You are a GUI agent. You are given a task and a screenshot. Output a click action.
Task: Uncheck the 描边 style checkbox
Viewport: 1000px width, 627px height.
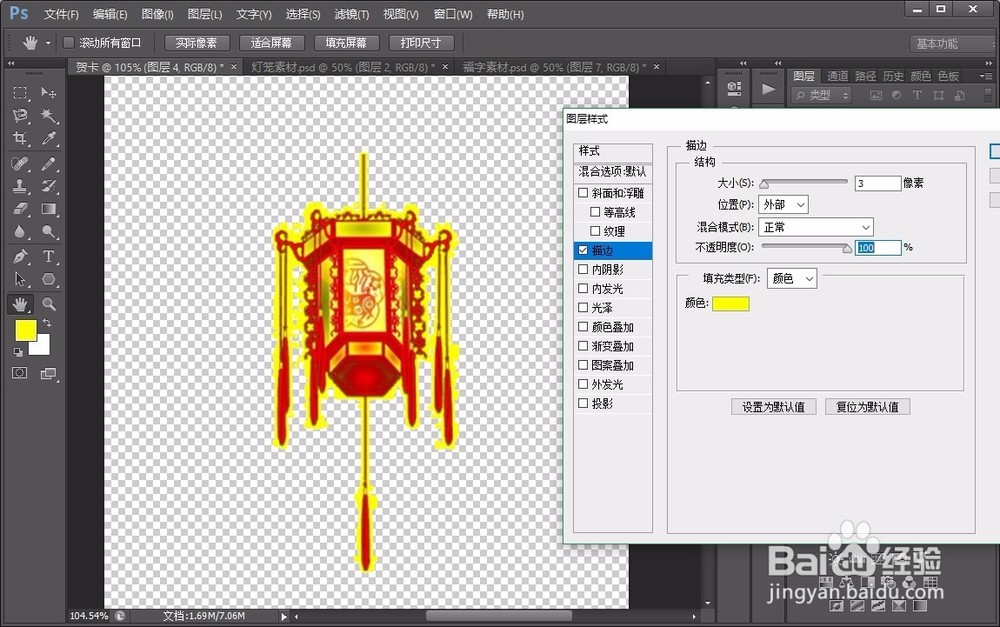[583, 250]
